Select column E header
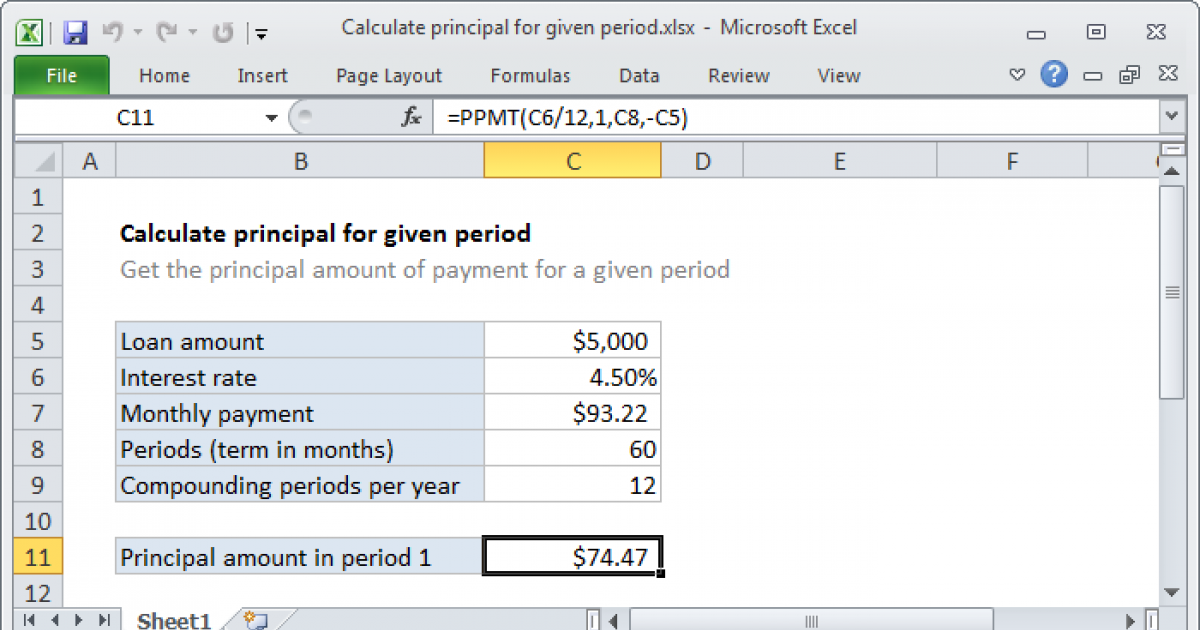This screenshot has height=630, width=1200. click(840, 161)
